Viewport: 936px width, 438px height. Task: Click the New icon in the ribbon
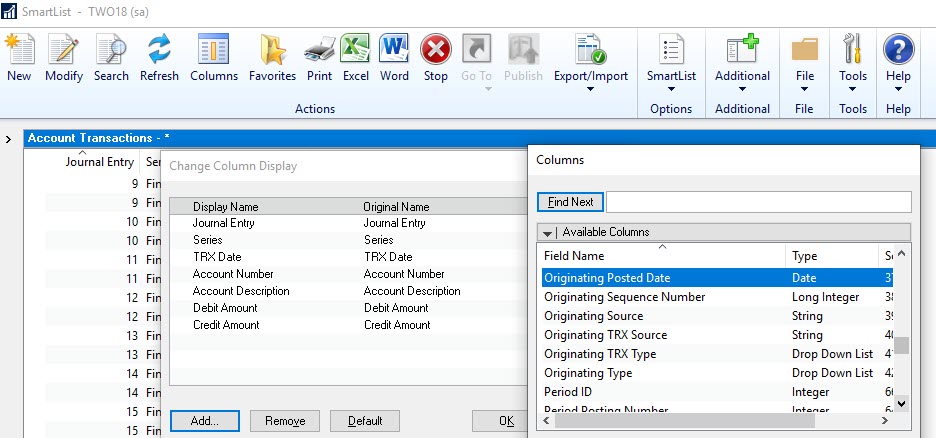(19, 50)
